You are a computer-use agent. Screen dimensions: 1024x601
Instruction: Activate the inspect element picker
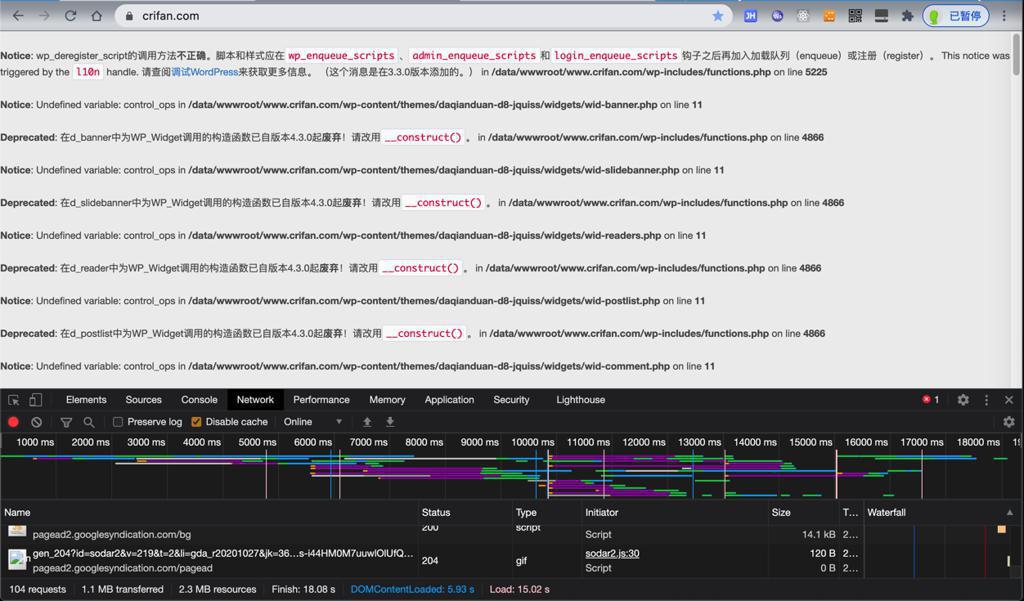click(x=14, y=400)
